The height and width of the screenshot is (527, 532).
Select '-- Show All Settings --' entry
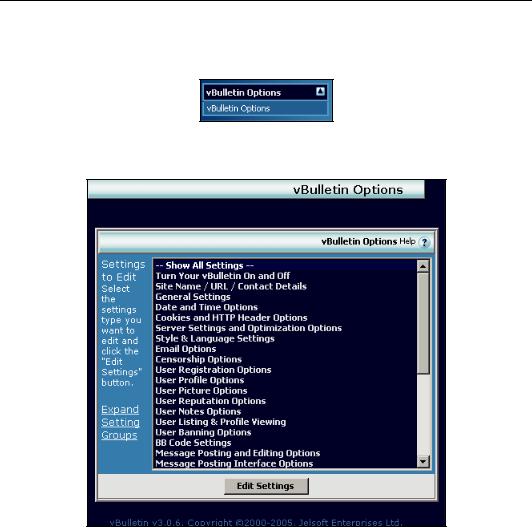tap(285, 265)
